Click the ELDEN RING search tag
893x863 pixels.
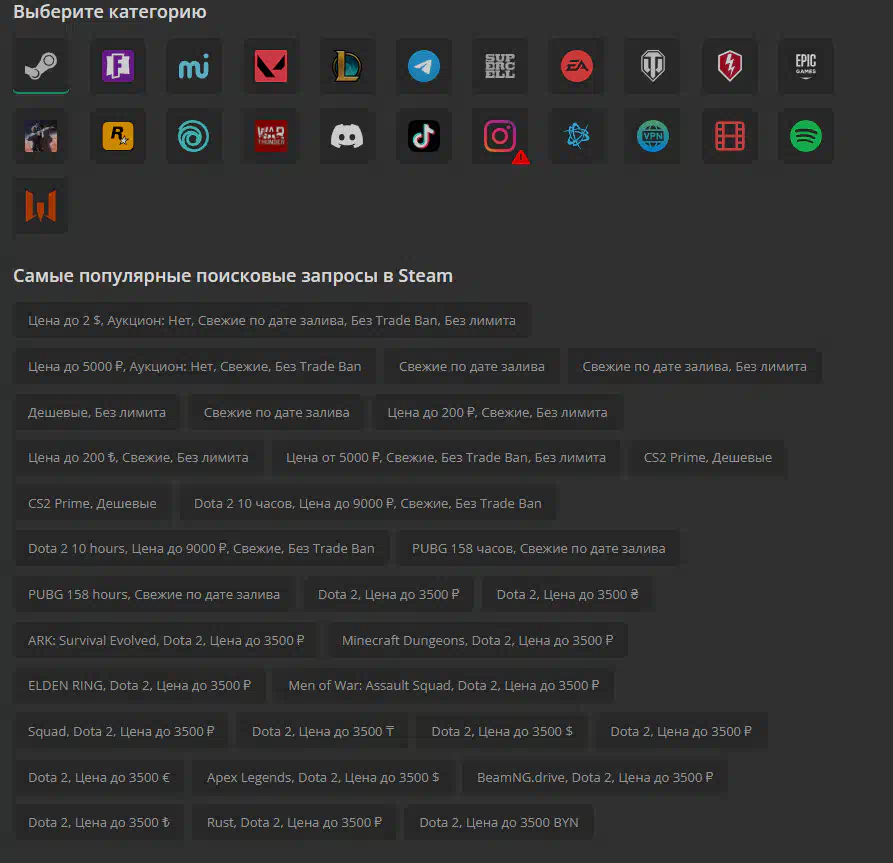[140, 685]
